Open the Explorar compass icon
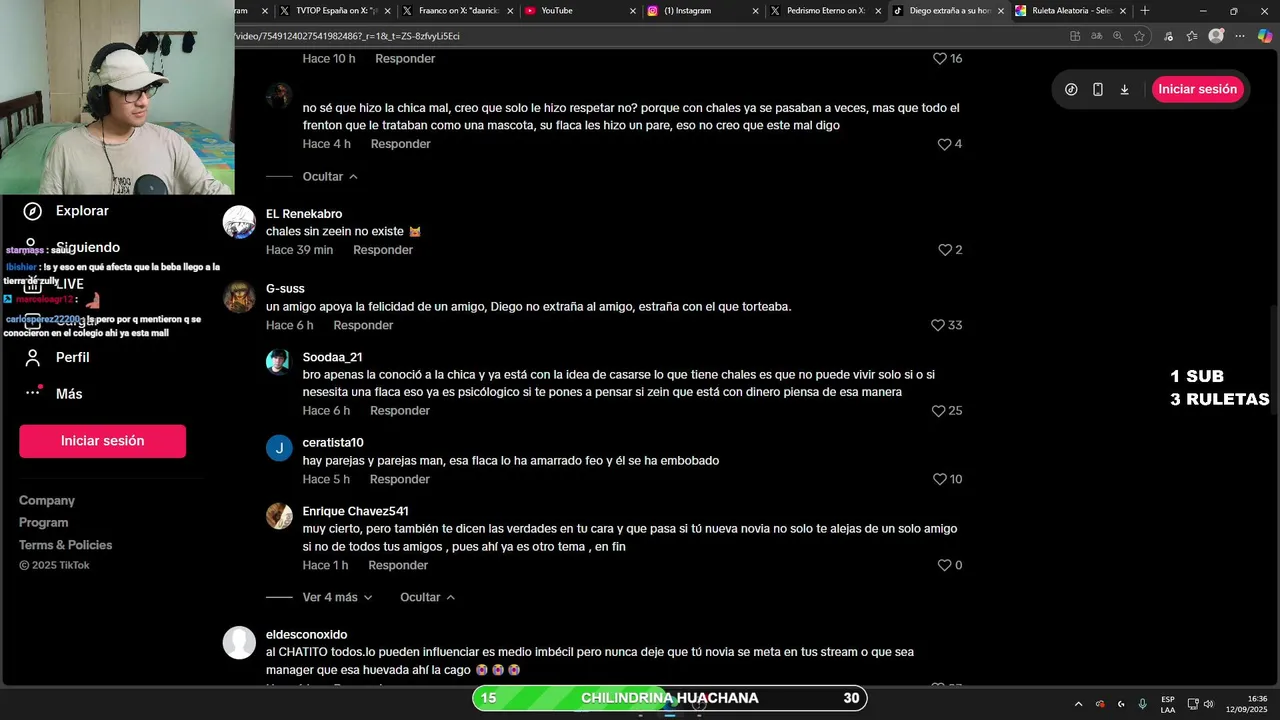Image resolution: width=1280 pixels, height=720 pixels. click(33, 211)
